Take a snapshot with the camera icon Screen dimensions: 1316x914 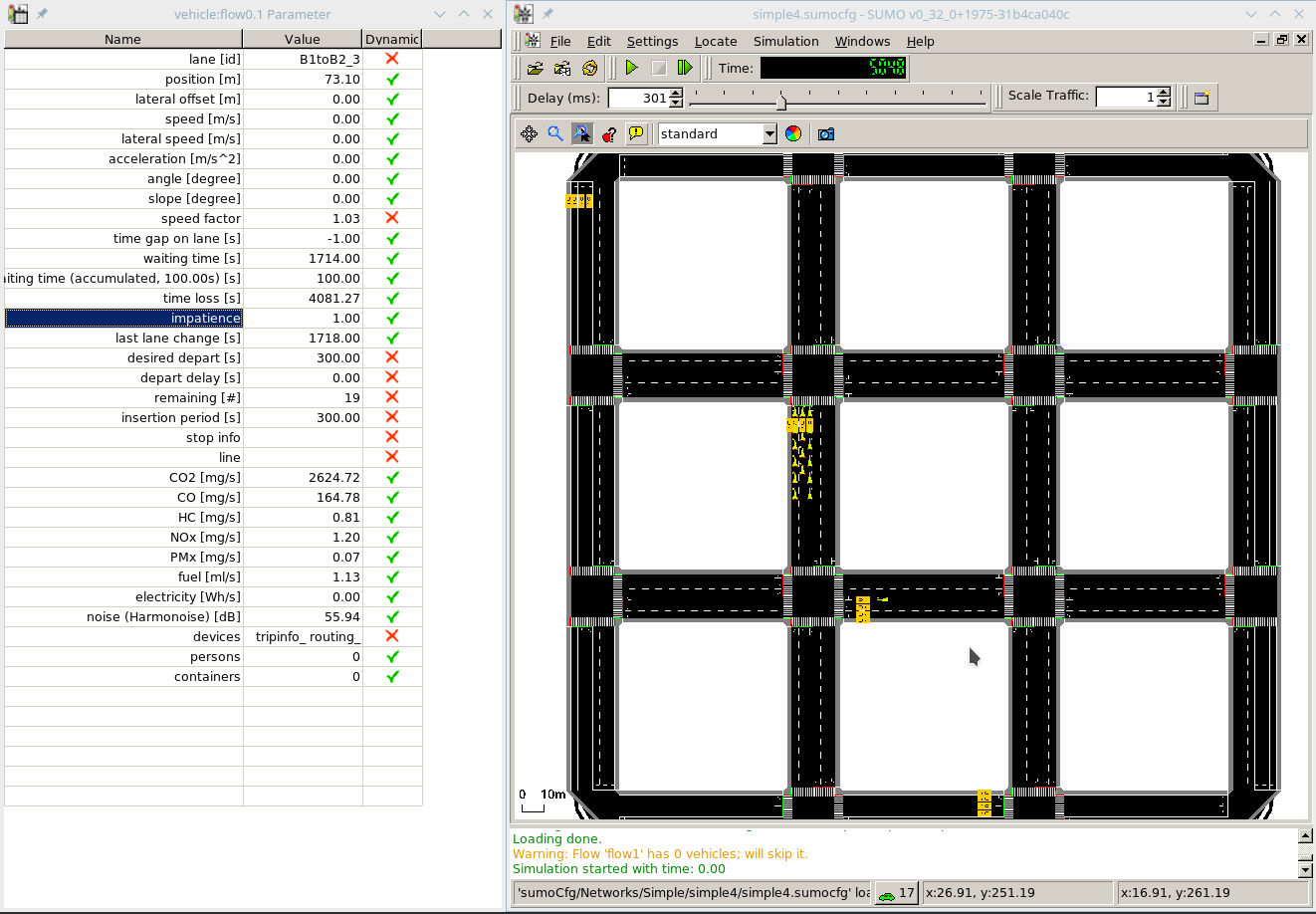[x=826, y=133]
